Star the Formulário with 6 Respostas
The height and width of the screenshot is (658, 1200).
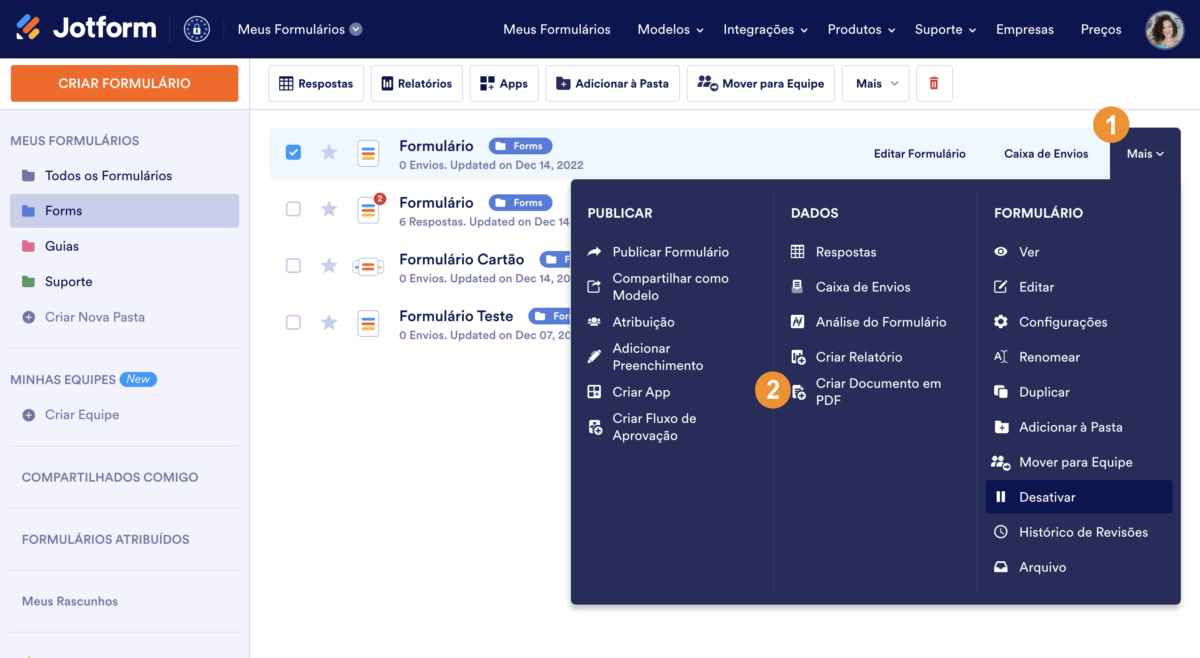click(x=329, y=209)
